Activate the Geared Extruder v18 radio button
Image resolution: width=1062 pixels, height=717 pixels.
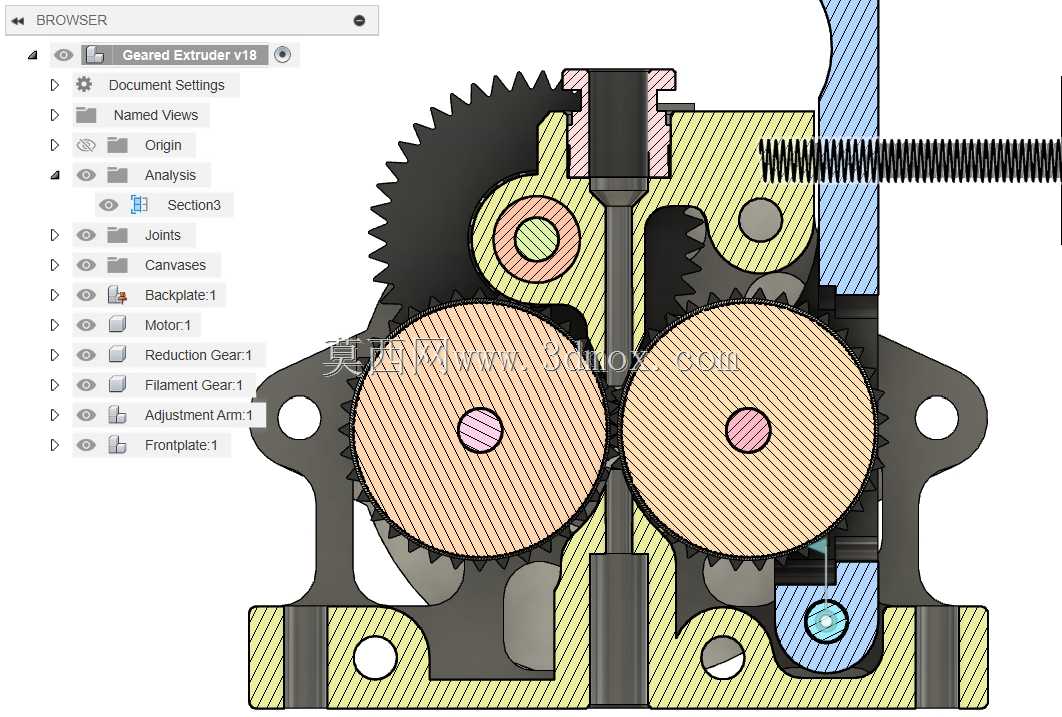tap(282, 55)
